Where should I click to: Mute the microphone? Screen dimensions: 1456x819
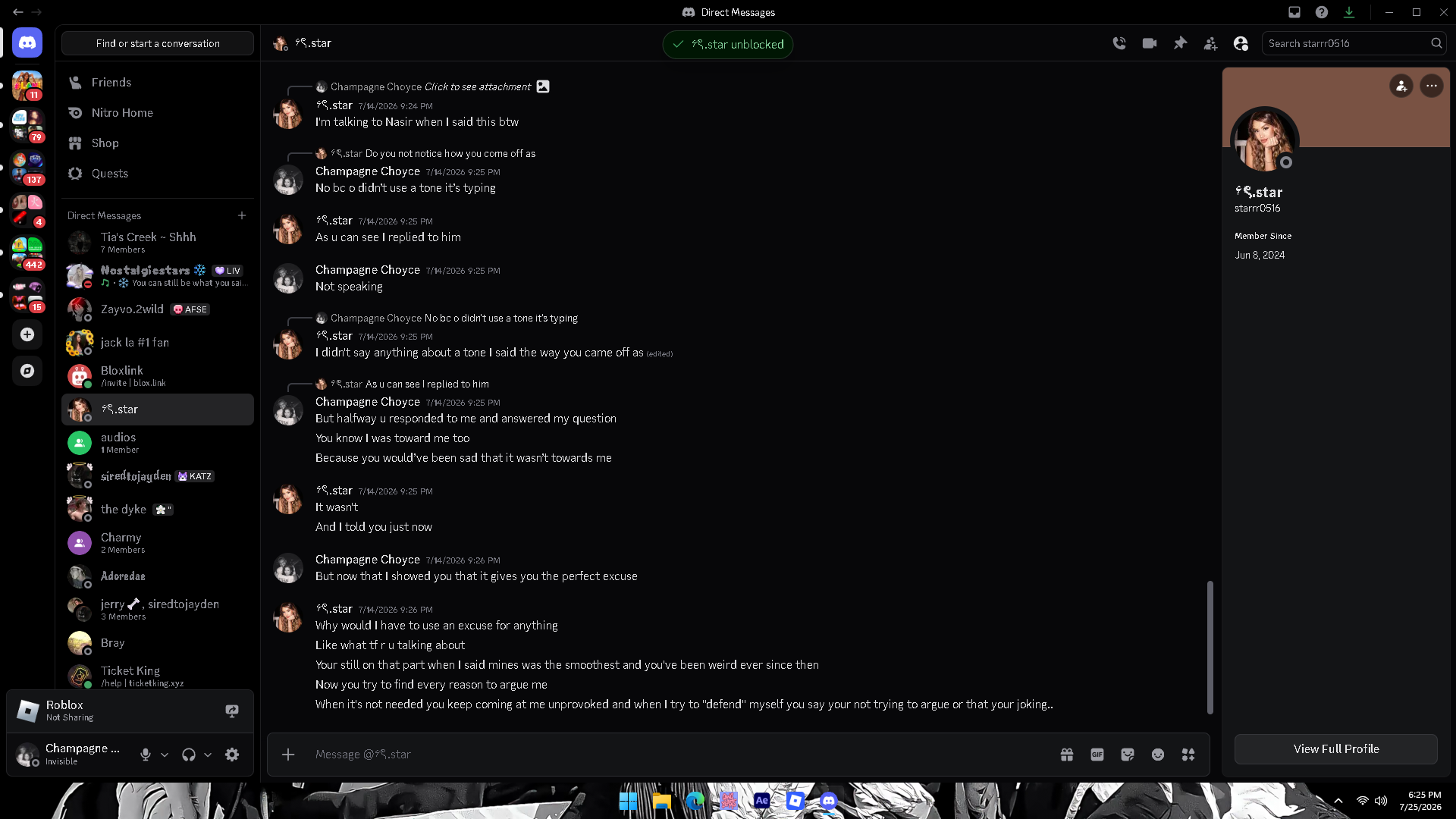(x=146, y=755)
